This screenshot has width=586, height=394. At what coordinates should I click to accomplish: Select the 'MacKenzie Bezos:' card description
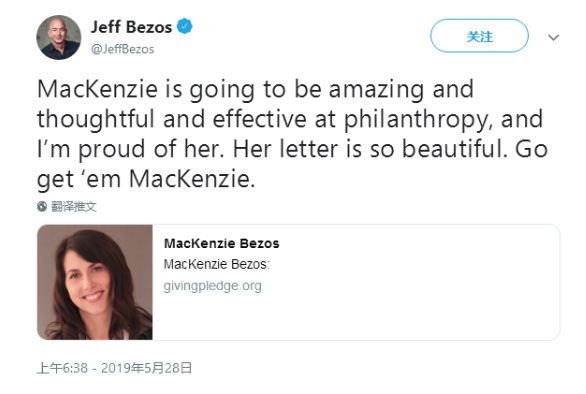coord(216,264)
